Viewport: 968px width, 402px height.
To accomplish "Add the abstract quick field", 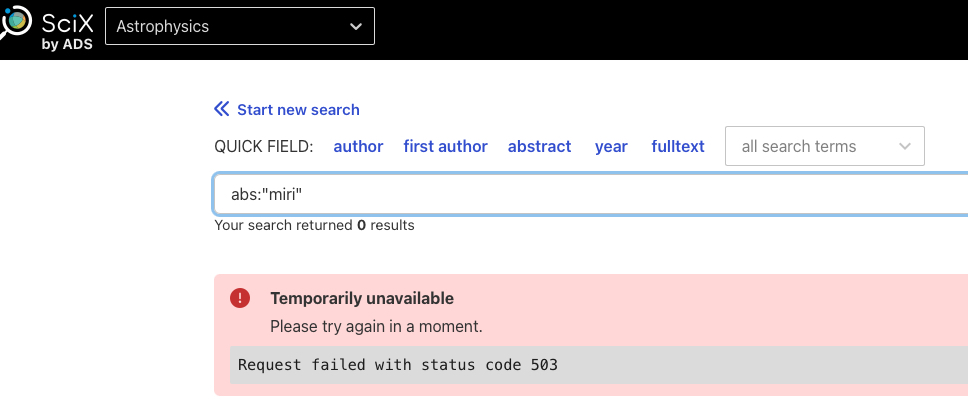I will (539, 147).
